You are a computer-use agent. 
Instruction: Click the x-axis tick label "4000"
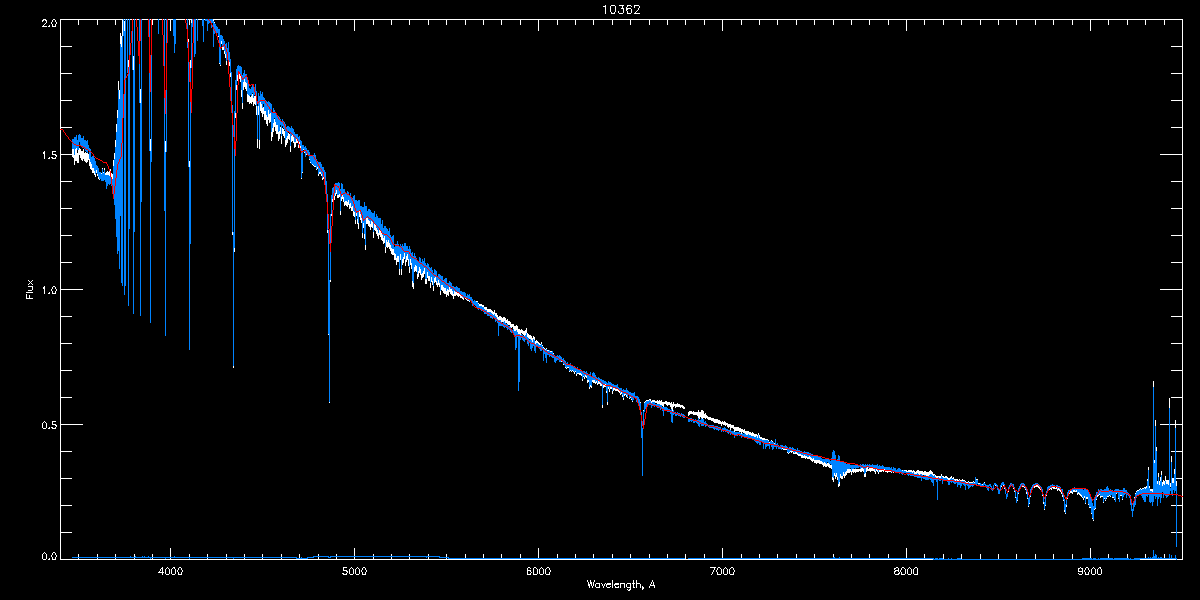170,571
